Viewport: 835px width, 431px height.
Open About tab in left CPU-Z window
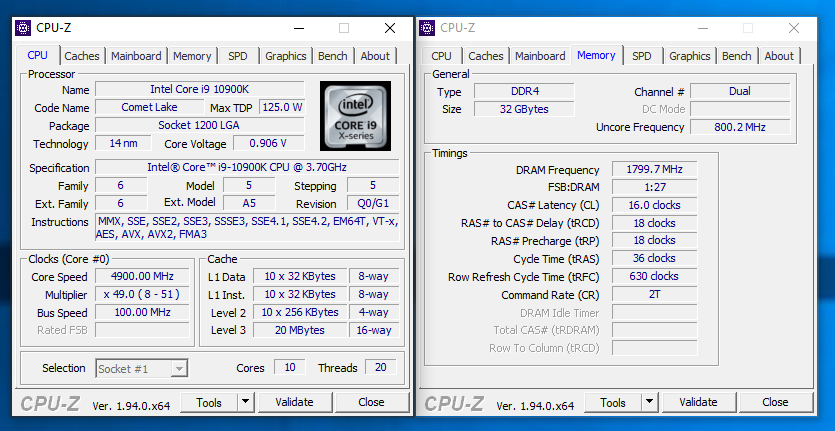[375, 56]
